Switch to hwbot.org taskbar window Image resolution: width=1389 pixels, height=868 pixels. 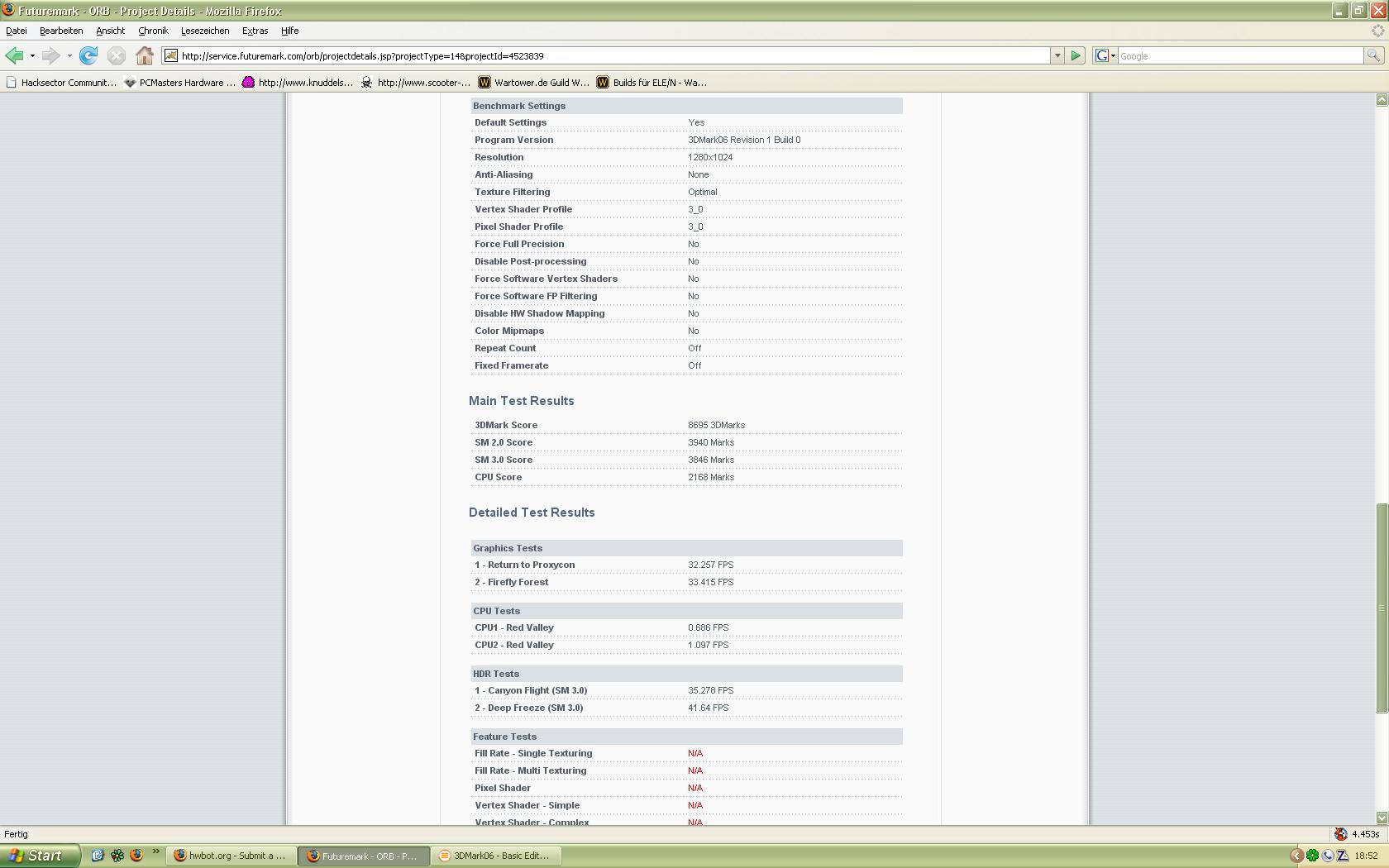point(230,856)
